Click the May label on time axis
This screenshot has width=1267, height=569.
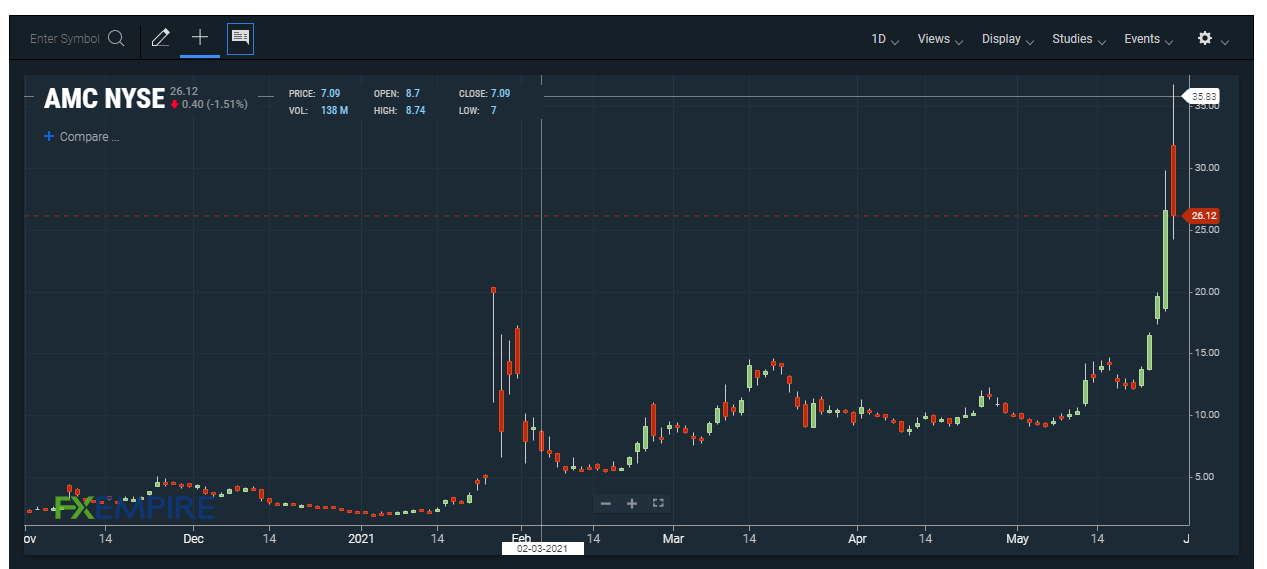point(1017,539)
